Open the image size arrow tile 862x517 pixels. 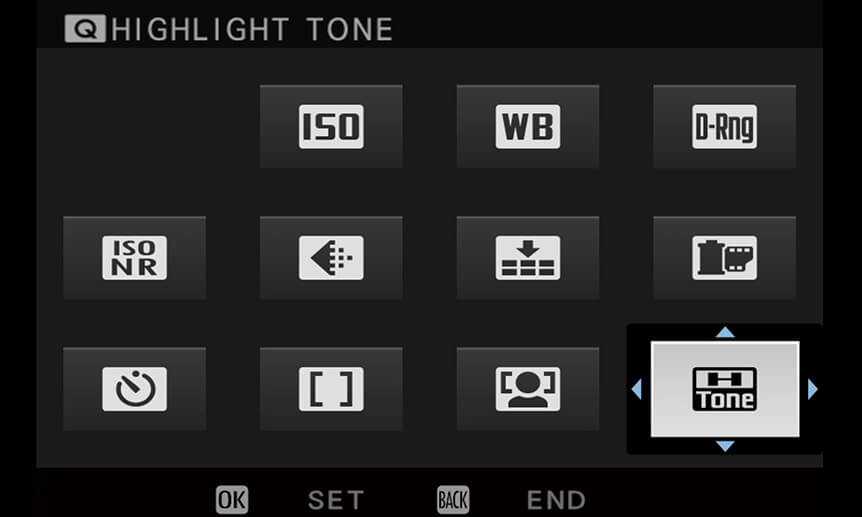331,258
